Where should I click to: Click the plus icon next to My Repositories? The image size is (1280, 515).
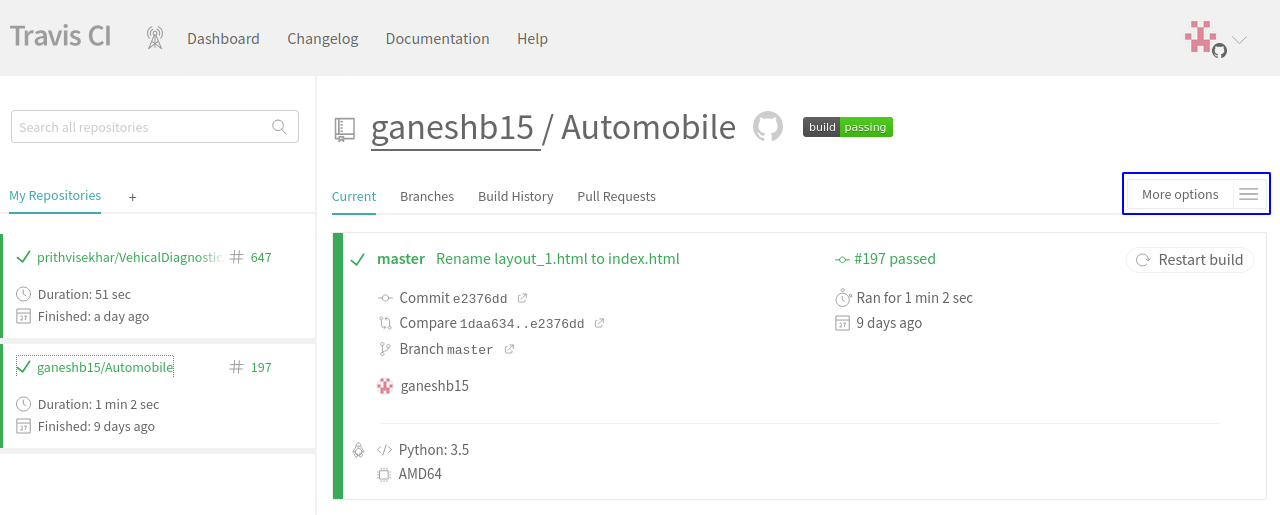(132, 197)
